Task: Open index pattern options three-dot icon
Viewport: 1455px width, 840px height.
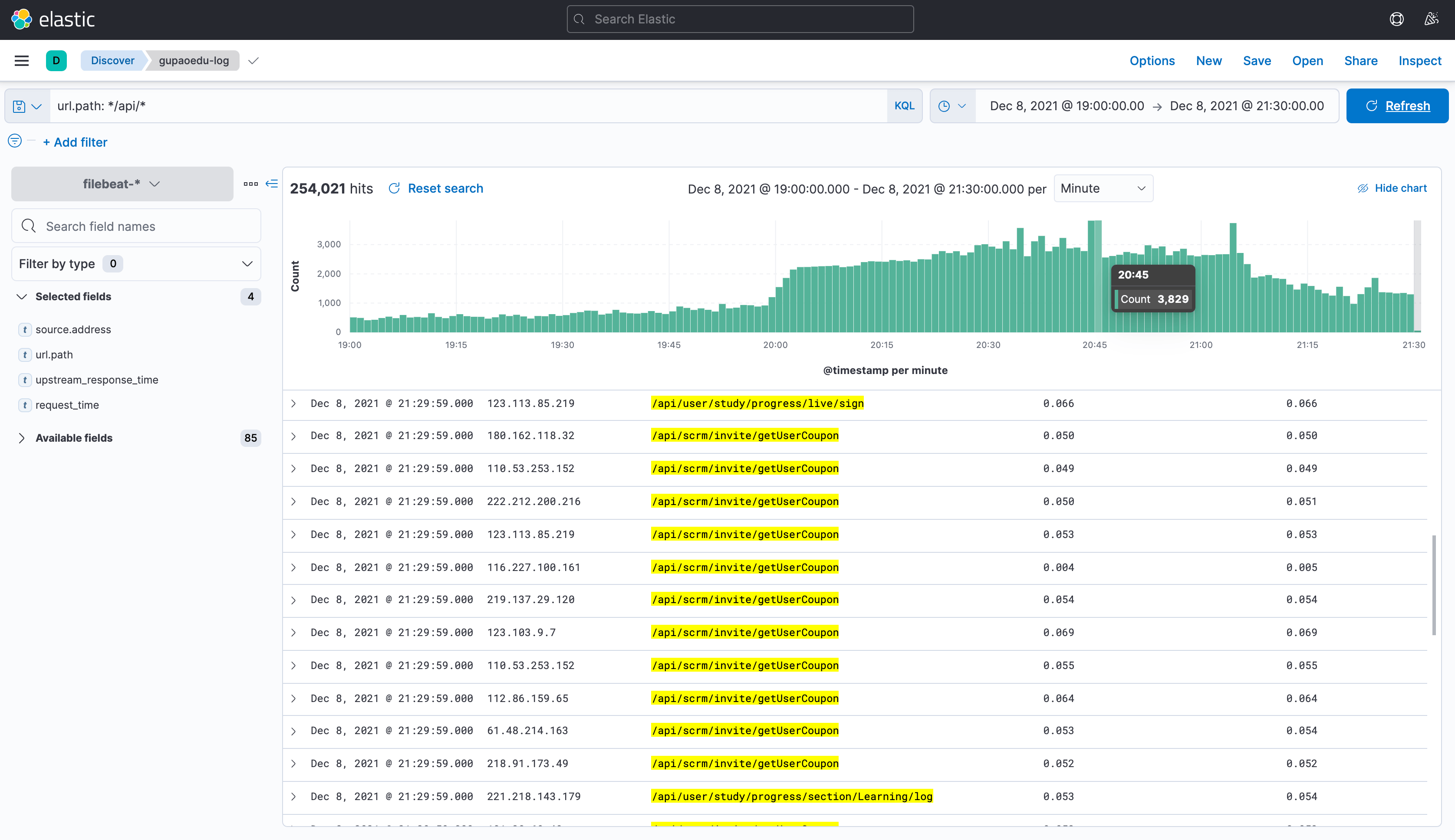Action: coord(250,184)
